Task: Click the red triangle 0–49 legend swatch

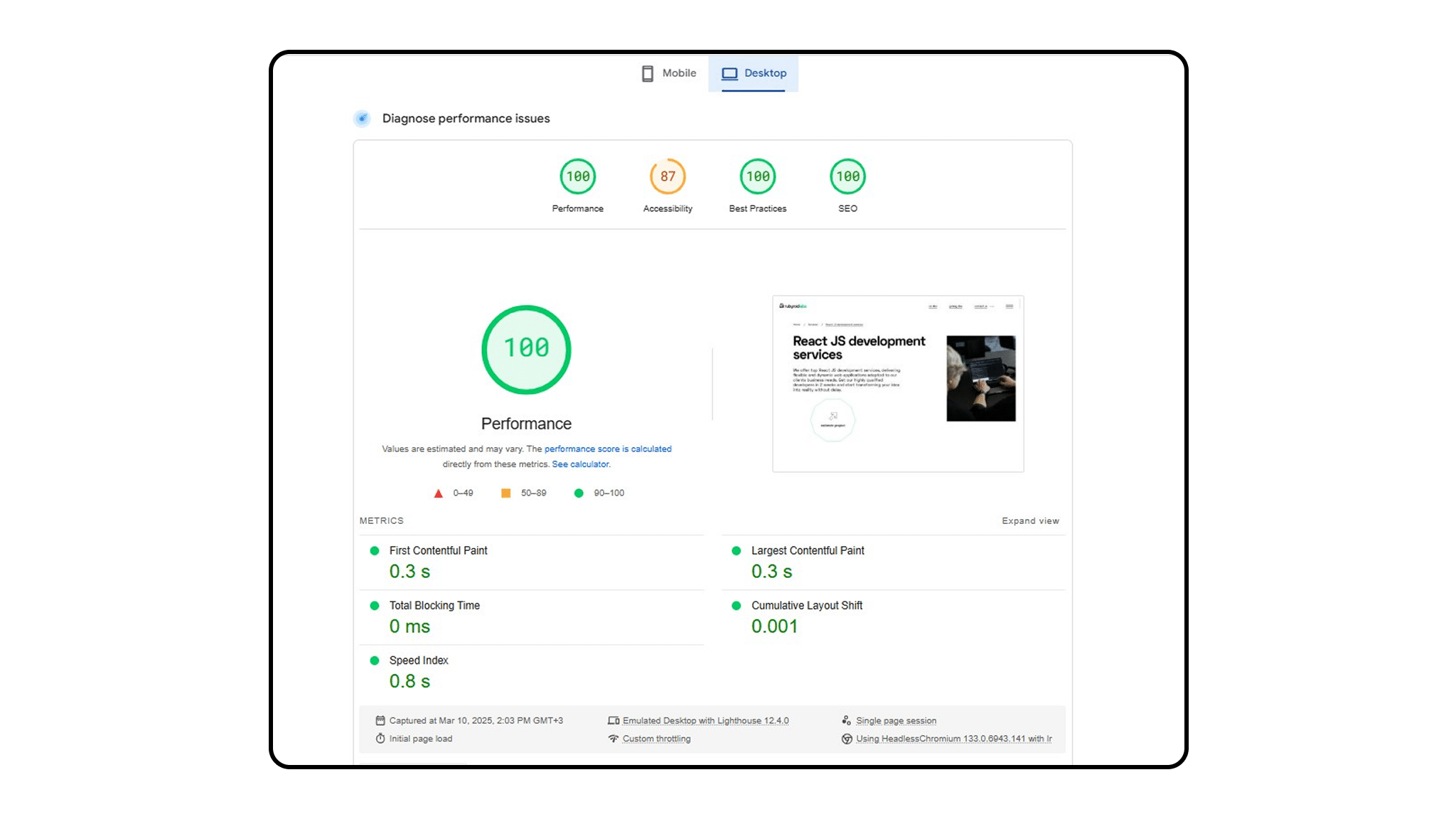Action: tap(439, 493)
